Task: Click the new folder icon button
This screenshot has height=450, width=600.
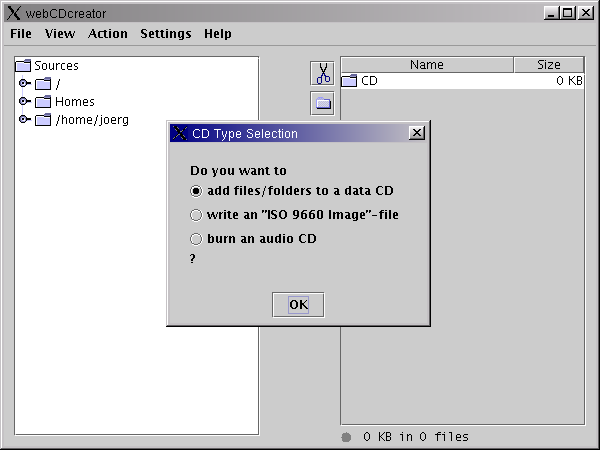Action: coord(322,103)
